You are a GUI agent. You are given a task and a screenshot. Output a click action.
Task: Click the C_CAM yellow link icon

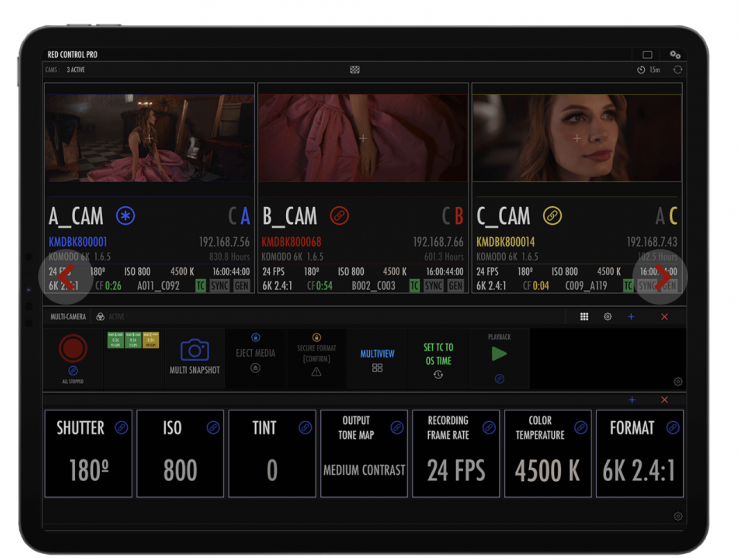click(x=552, y=216)
